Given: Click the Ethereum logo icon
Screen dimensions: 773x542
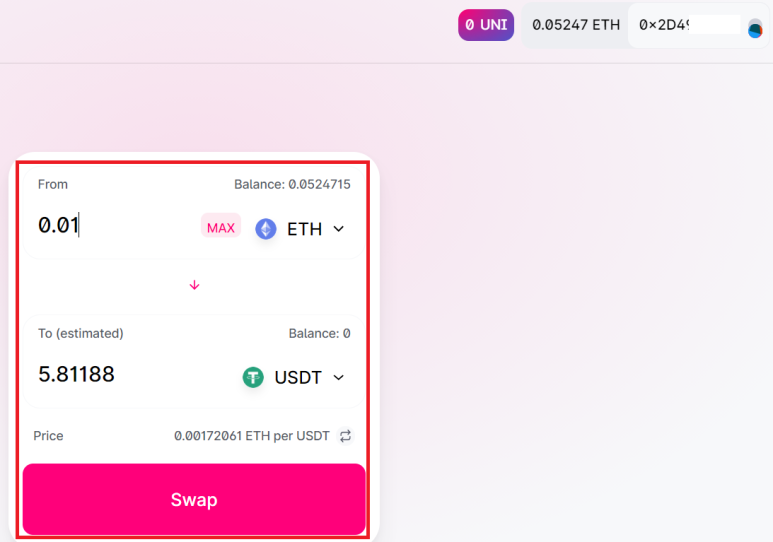Looking at the screenshot, I should 266,229.
